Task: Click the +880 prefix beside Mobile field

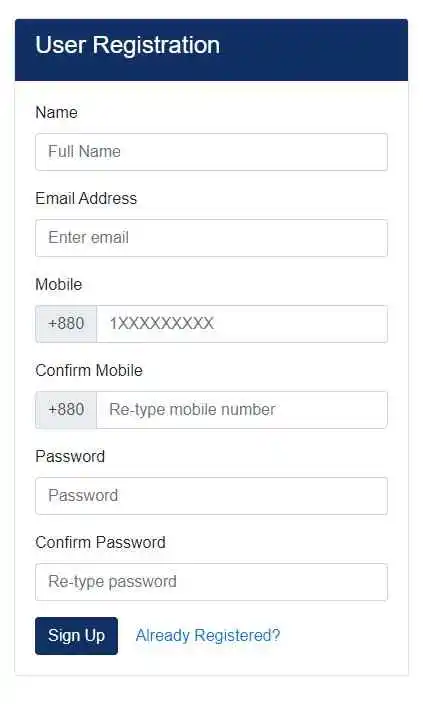Action: tap(66, 324)
